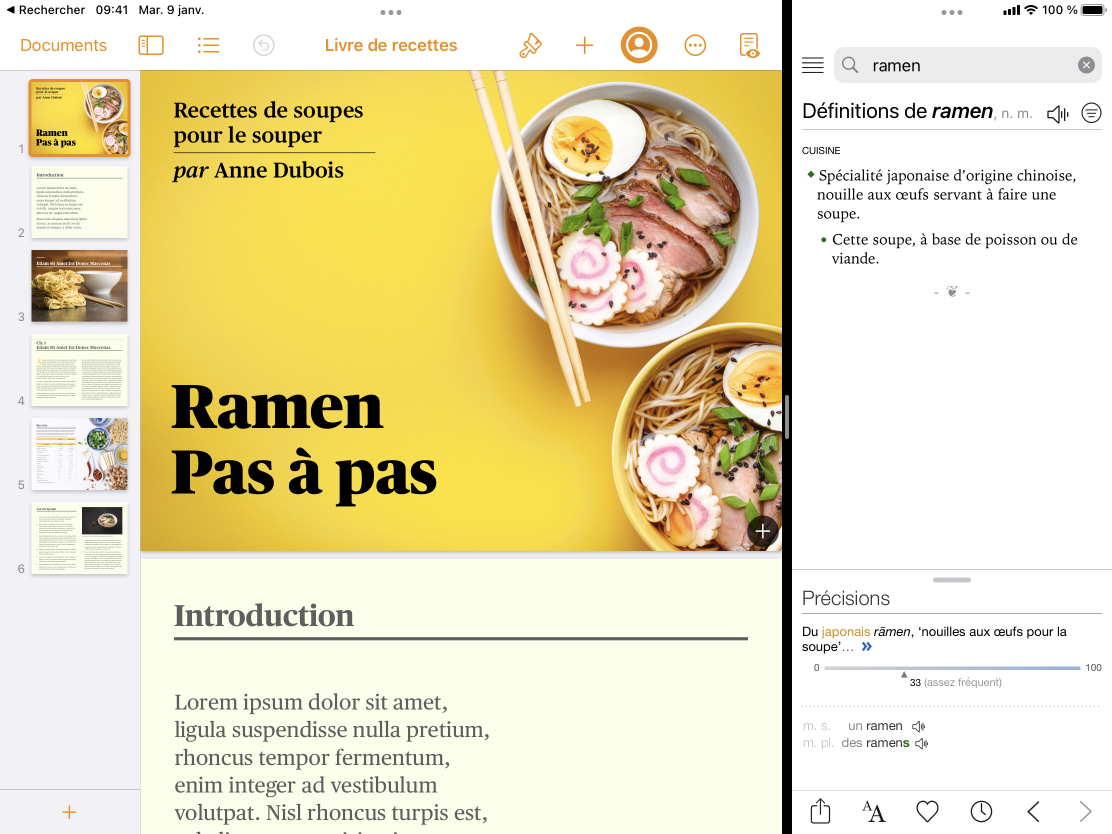Tap the Insert plus icon in toolbar
The image size is (1112, 834).
(584, 45)
